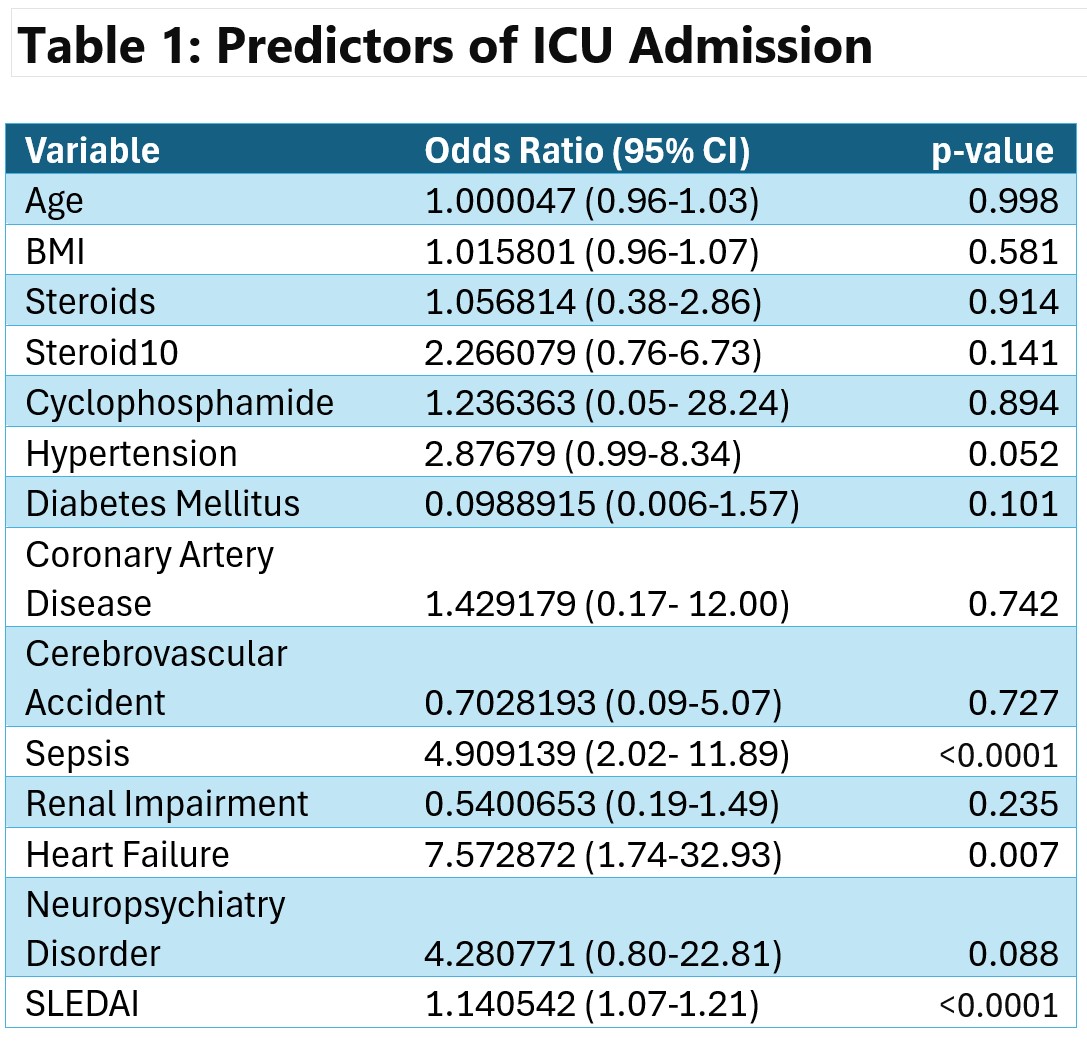Select the 'Cyclophosphamide' variable cell
The width and height of the screenshot is (1087, 1041).
180,402
